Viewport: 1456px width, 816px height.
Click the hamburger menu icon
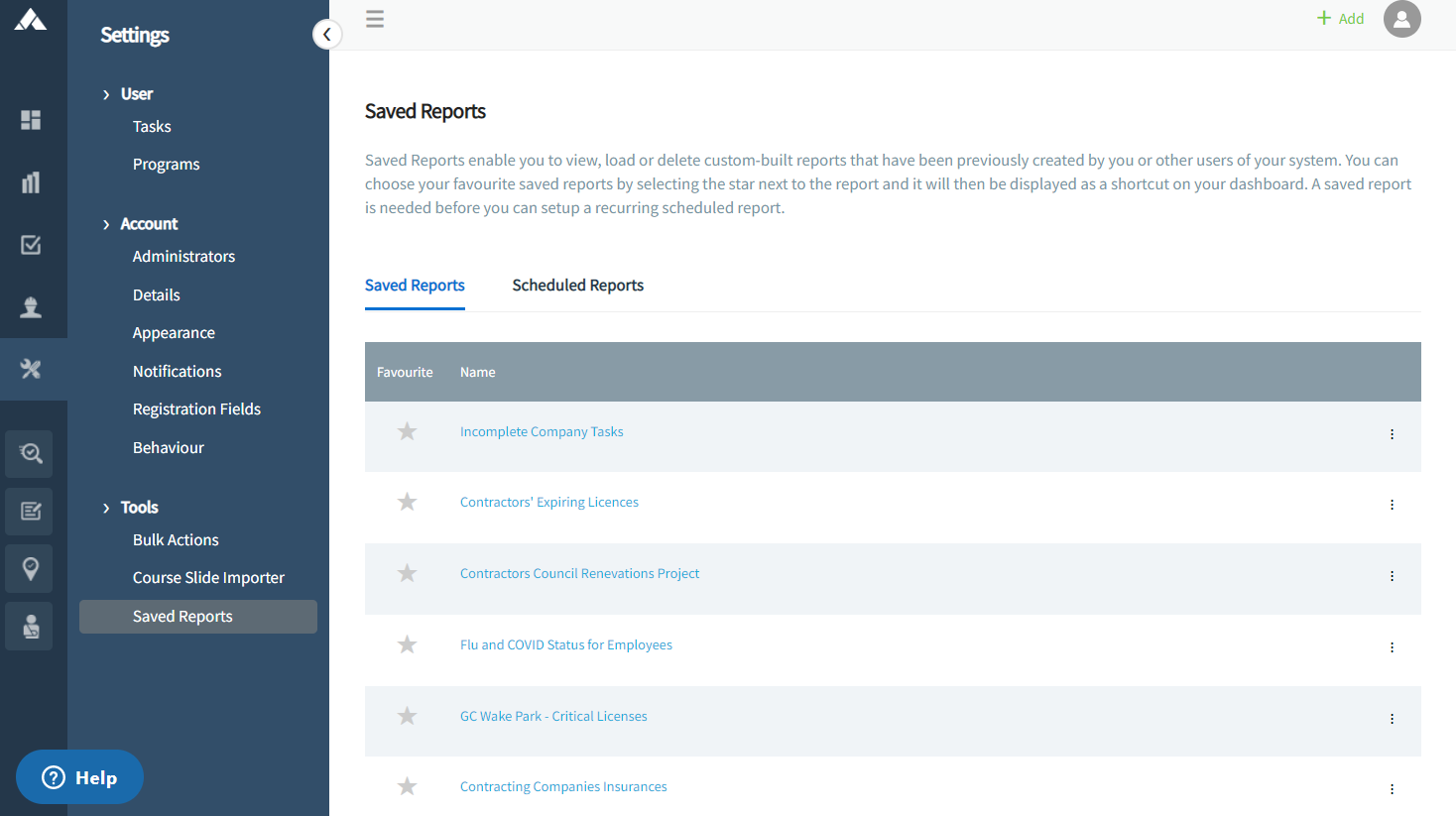[x=375, y=19]
